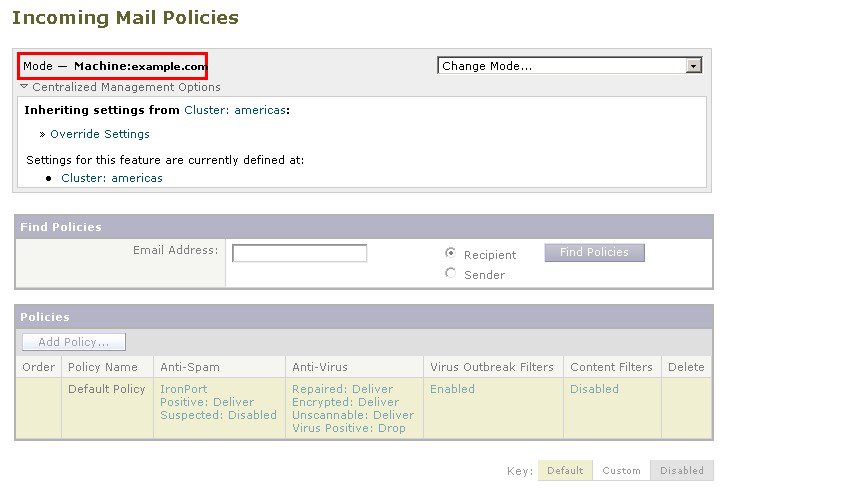Click the Override Settings link
Image resolution: width=863 pixels, height=488 pixels.
(x=100, y=134)
